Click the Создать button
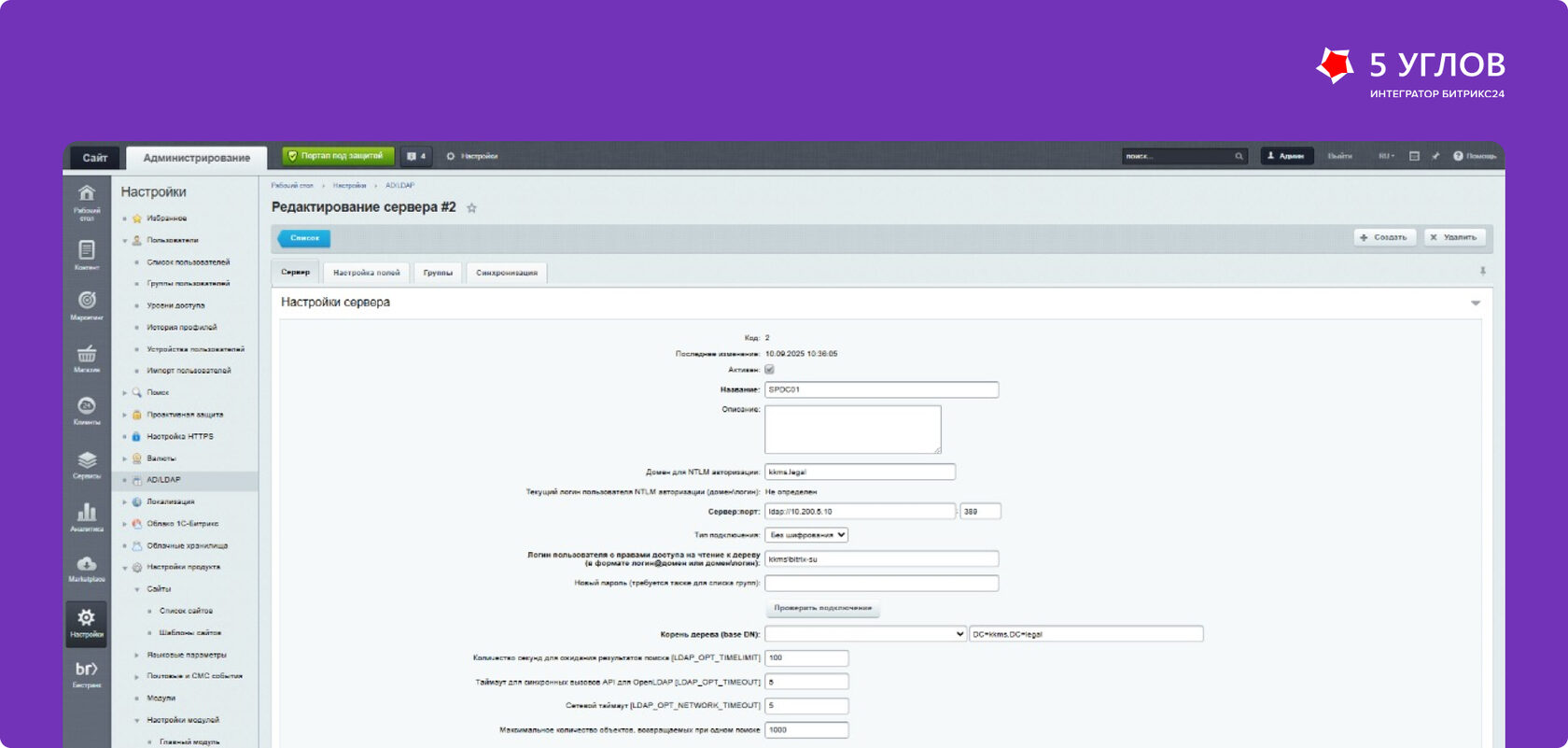Viewport: 1568px width, 748px height. click(x=1385, y=237)
